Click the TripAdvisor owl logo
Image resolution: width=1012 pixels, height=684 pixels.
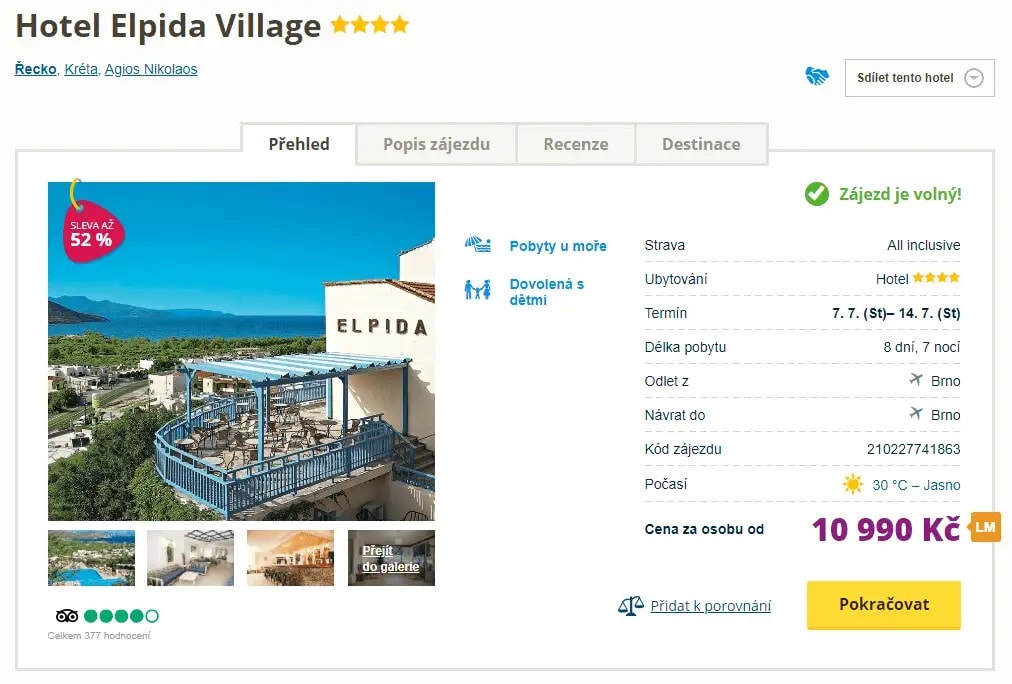[67, 616]
